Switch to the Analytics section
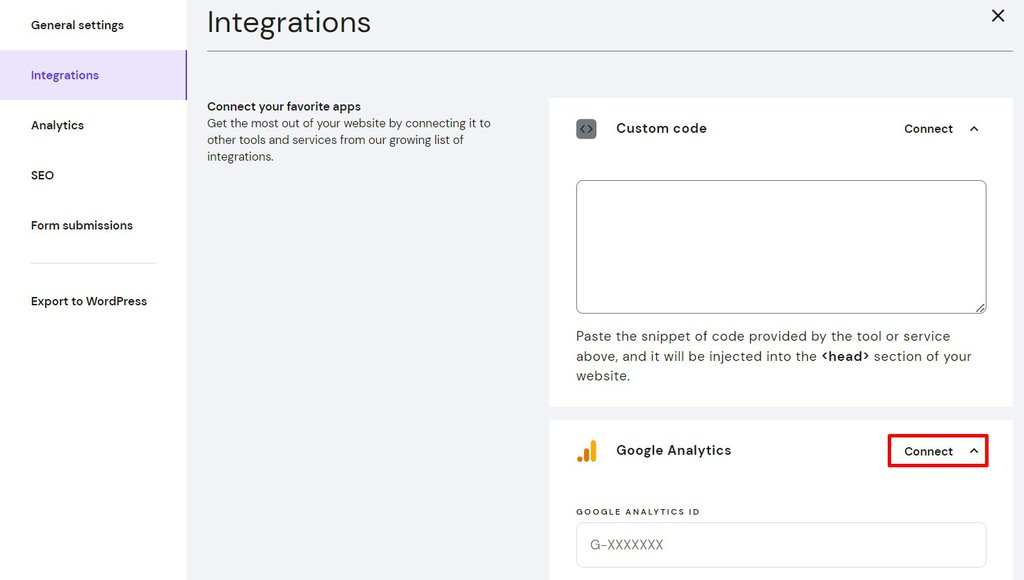1024x580 pixels. click(57, 125)
